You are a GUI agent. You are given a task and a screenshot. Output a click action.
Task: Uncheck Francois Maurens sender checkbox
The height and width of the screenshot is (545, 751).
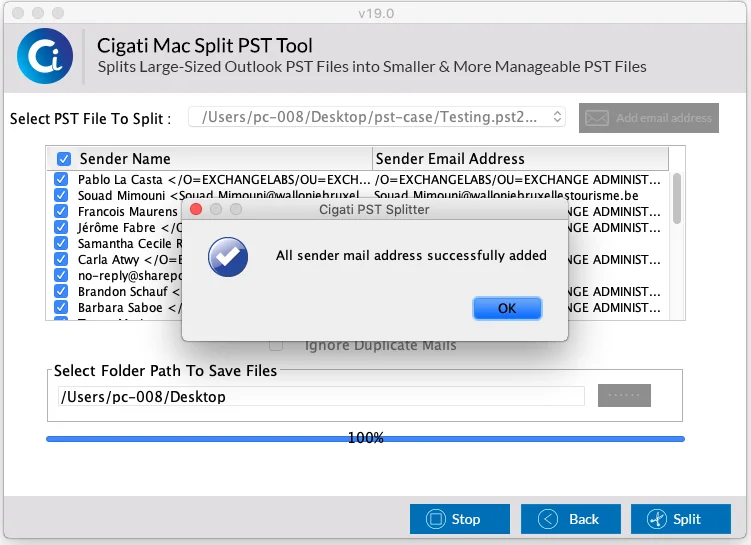[61, 211]
